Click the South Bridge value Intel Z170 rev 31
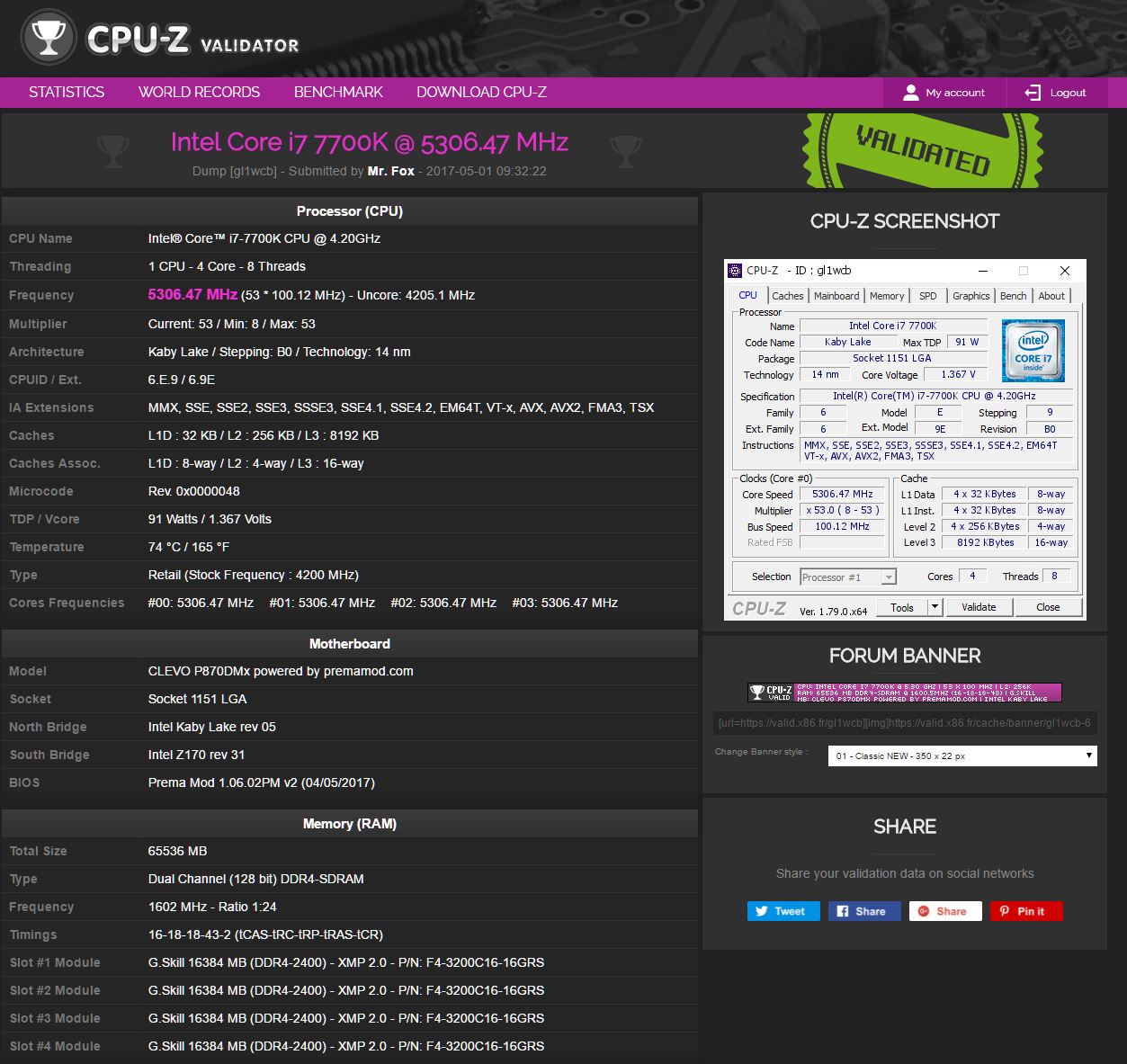This screenshot has width=1127, height=1064. pyautogui.click(x=196, y=755)
